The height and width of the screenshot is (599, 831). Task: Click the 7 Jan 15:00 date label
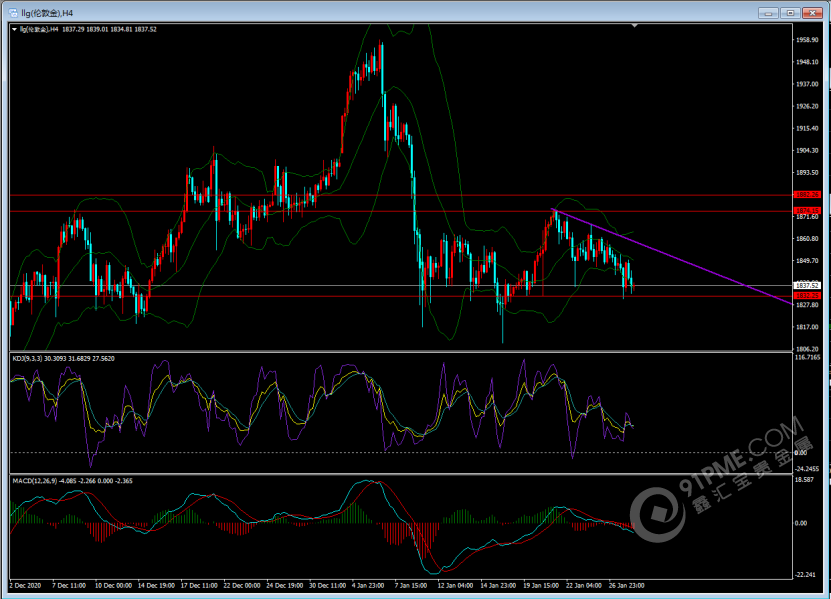[x=411, y=586]
